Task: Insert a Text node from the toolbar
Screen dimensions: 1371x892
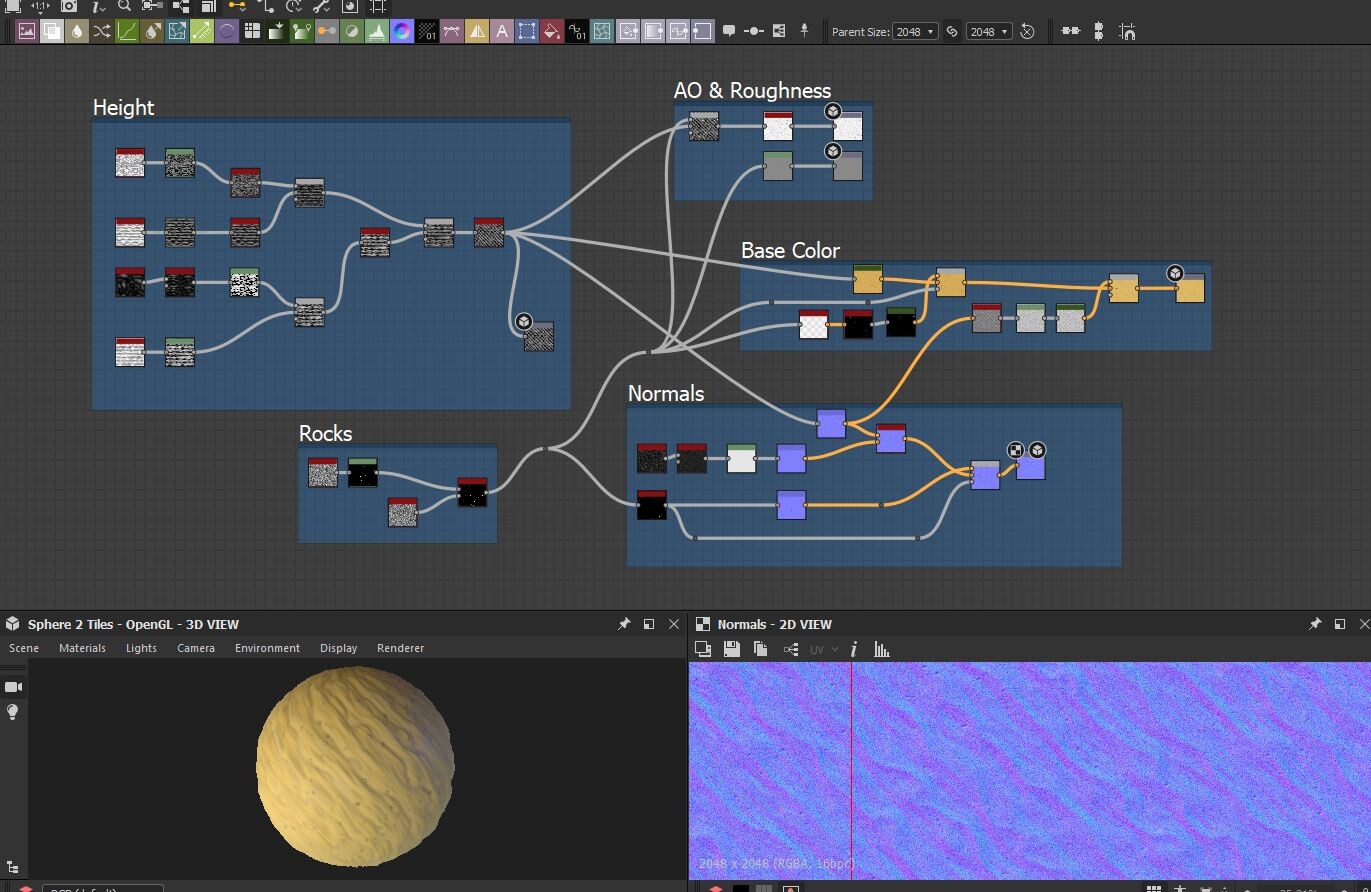Action: click(502, 31)
